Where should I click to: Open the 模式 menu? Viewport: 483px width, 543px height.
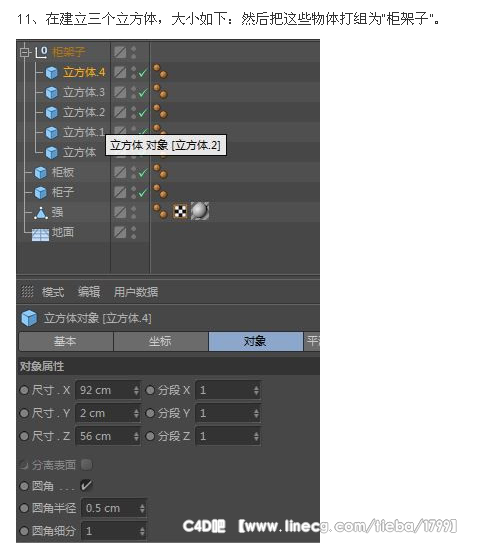coord(53,292)
